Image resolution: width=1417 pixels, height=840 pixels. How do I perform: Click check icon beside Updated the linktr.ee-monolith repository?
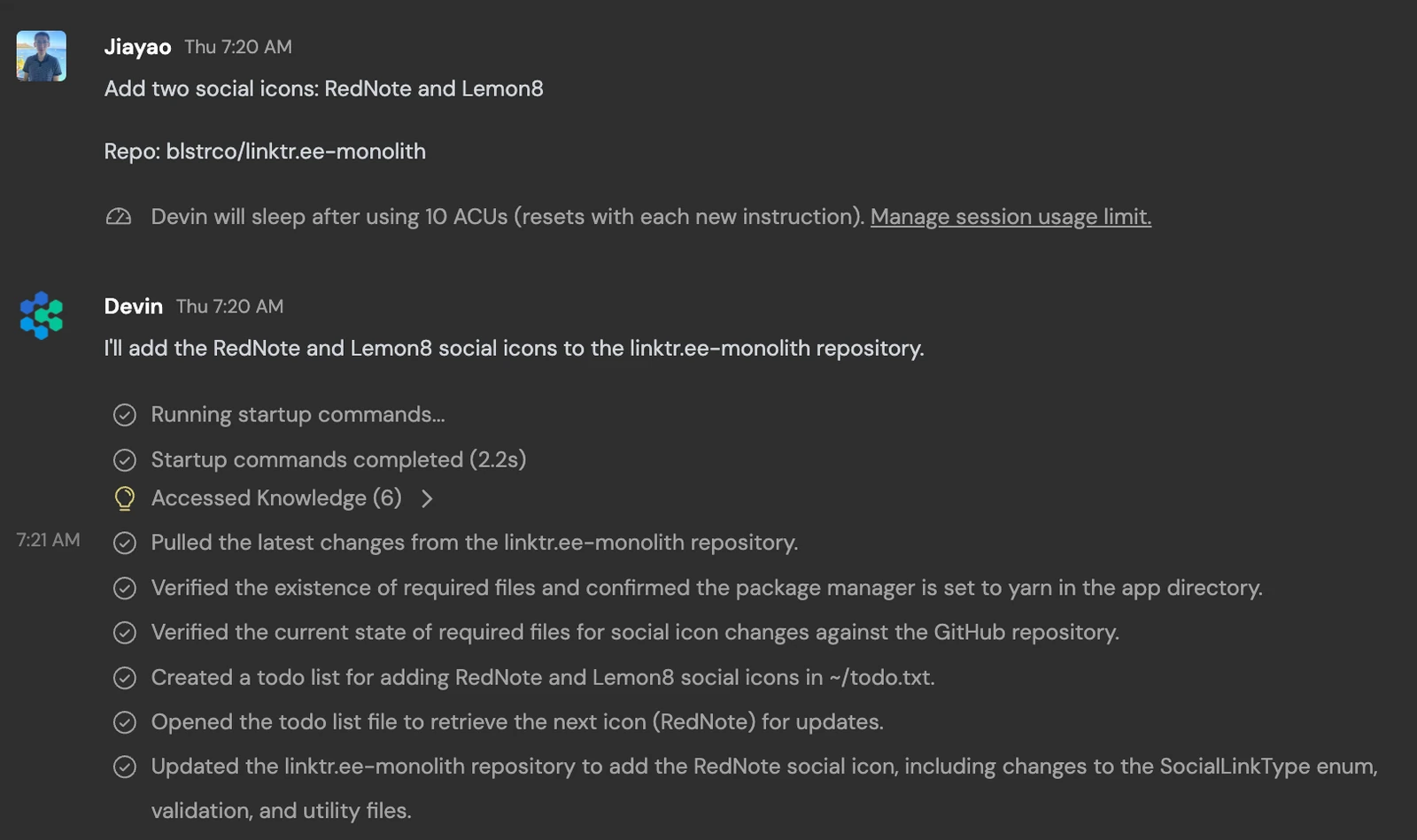125,767
